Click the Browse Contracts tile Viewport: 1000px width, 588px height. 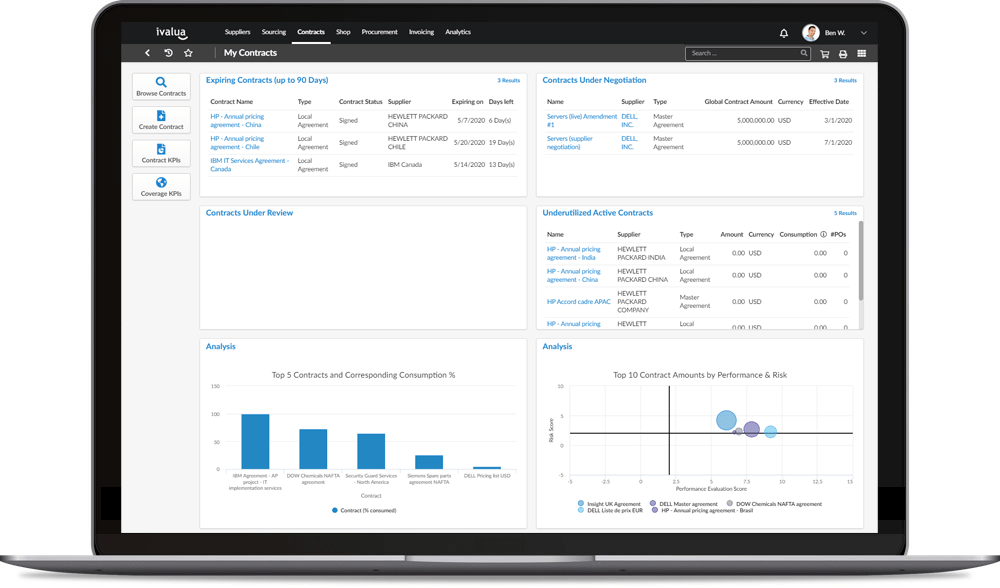[x=161, y=87]
